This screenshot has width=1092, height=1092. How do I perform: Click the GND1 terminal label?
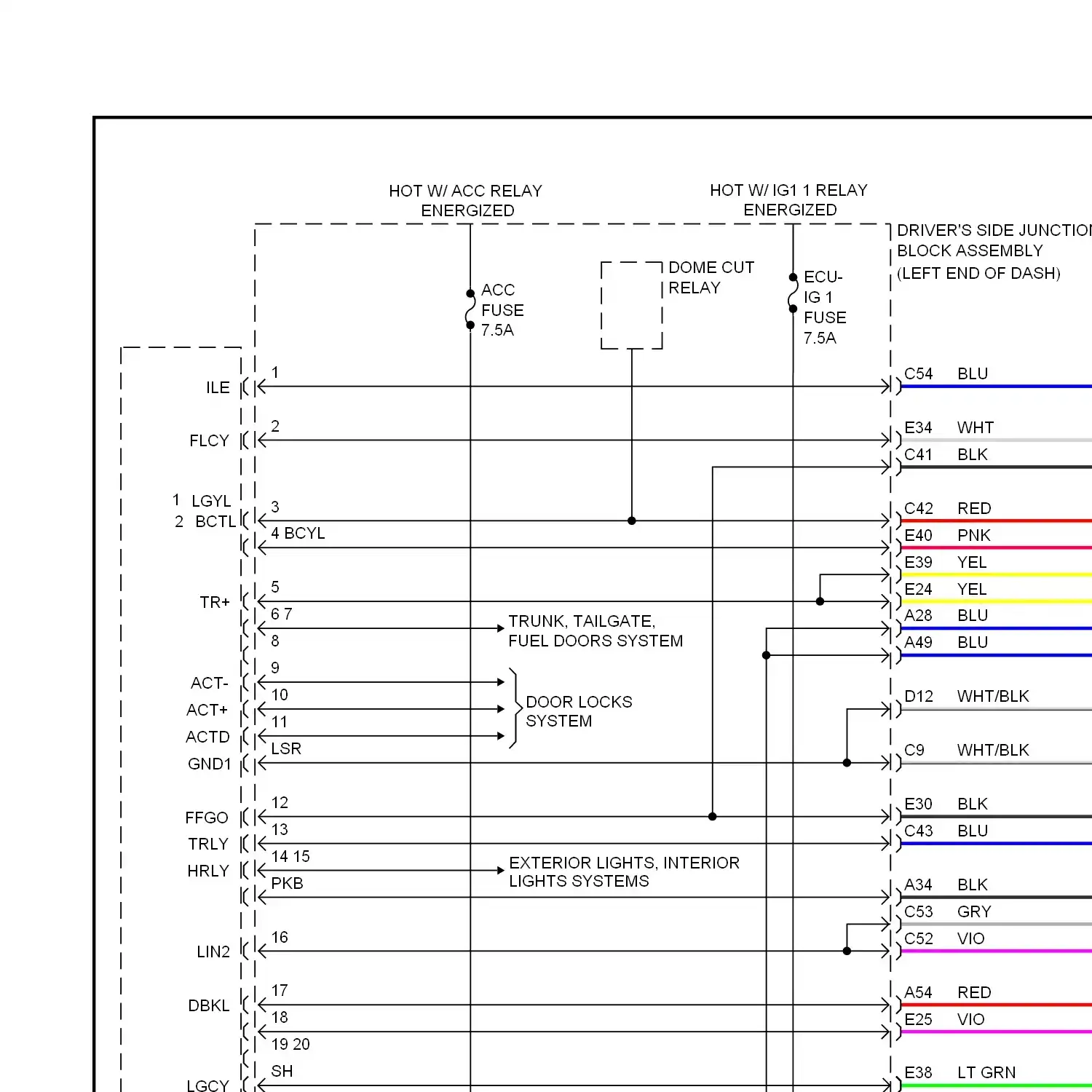coord(210,764)
